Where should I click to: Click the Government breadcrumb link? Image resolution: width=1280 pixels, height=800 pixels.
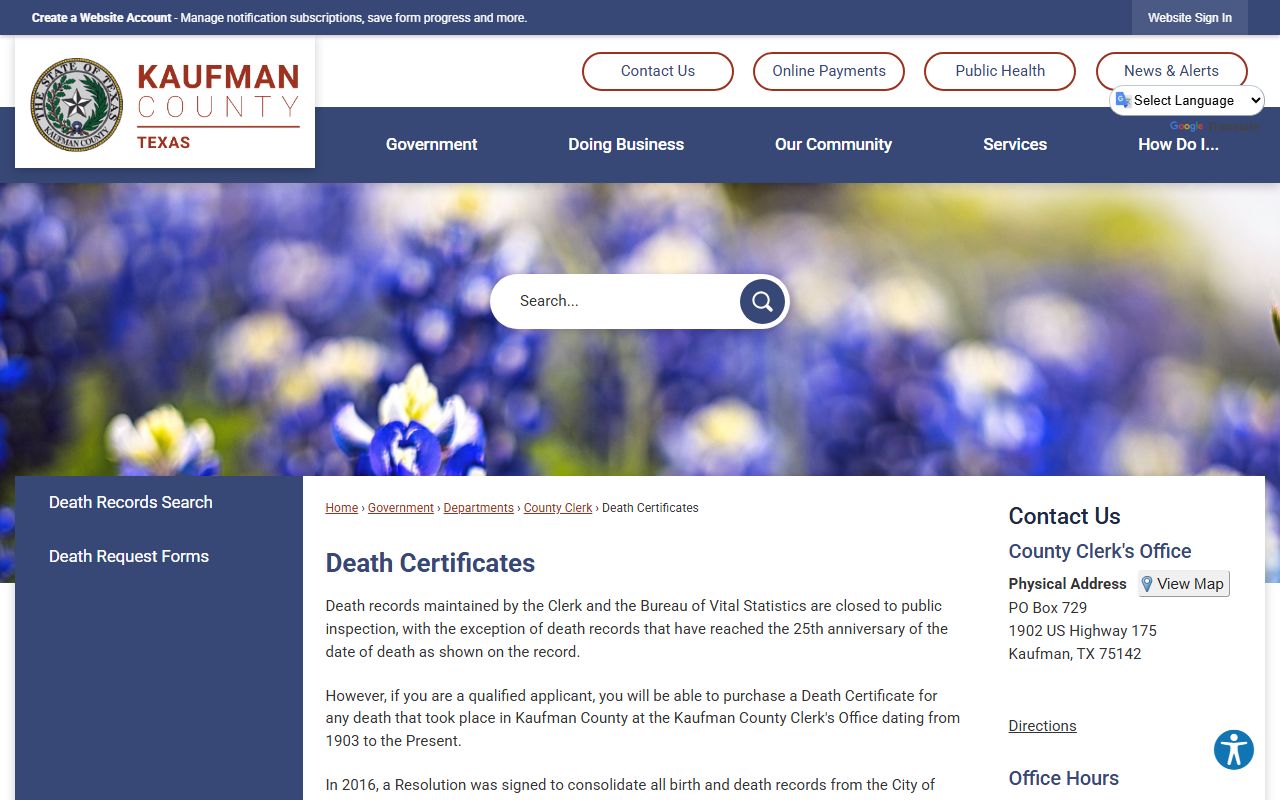401,508
